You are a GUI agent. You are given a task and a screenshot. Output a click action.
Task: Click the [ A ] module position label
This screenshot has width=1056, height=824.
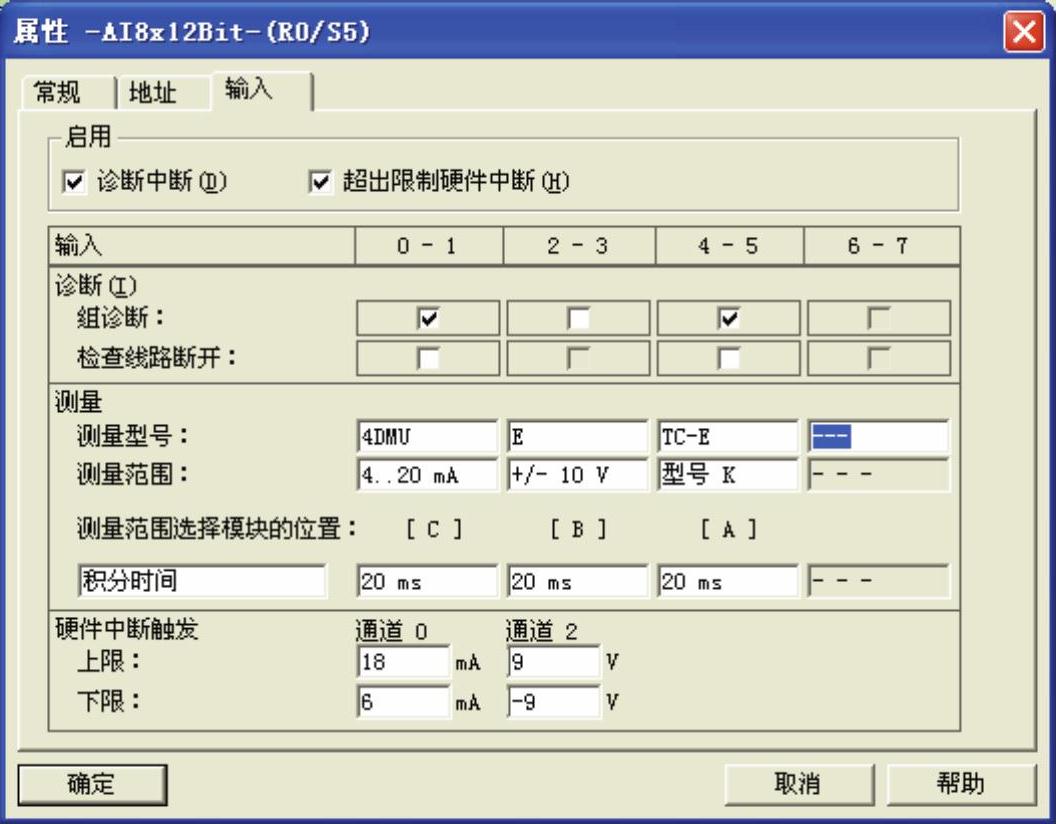pos(729,530)
